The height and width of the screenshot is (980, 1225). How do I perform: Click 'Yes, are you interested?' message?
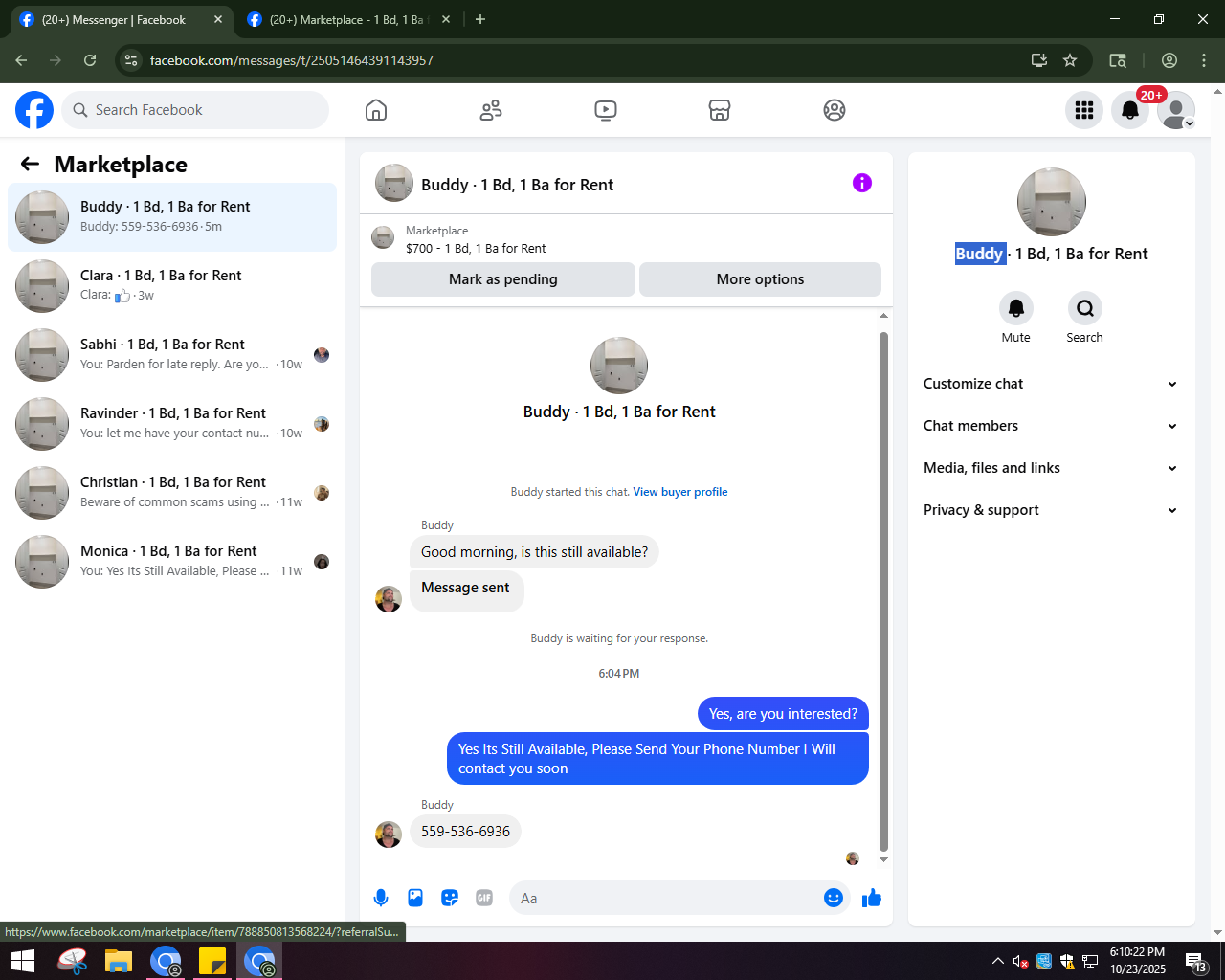783,714
